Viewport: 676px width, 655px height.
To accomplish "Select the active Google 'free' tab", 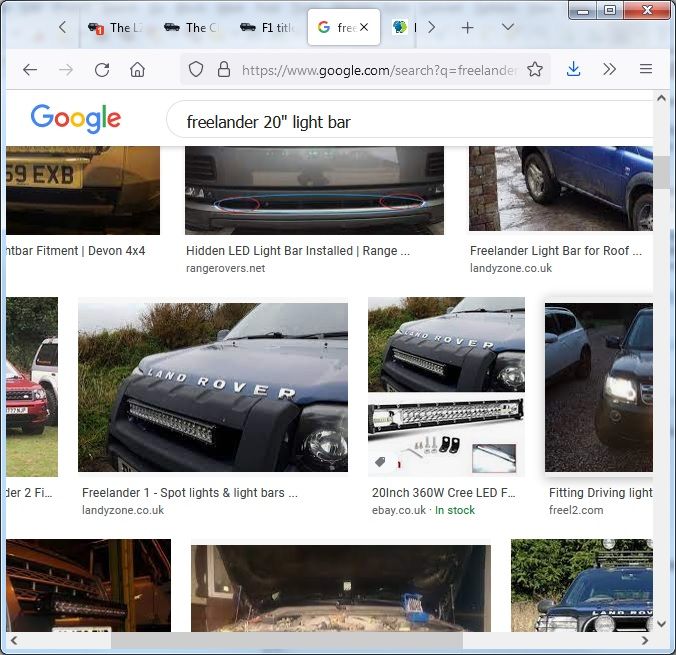I will [344, 27].
